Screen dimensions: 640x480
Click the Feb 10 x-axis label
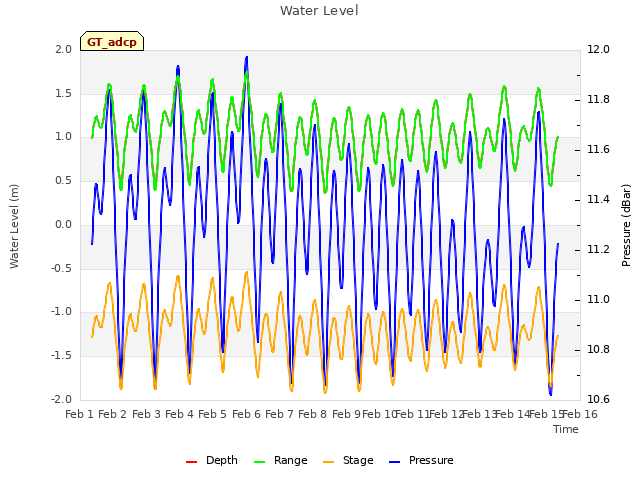tap(379, 414)
